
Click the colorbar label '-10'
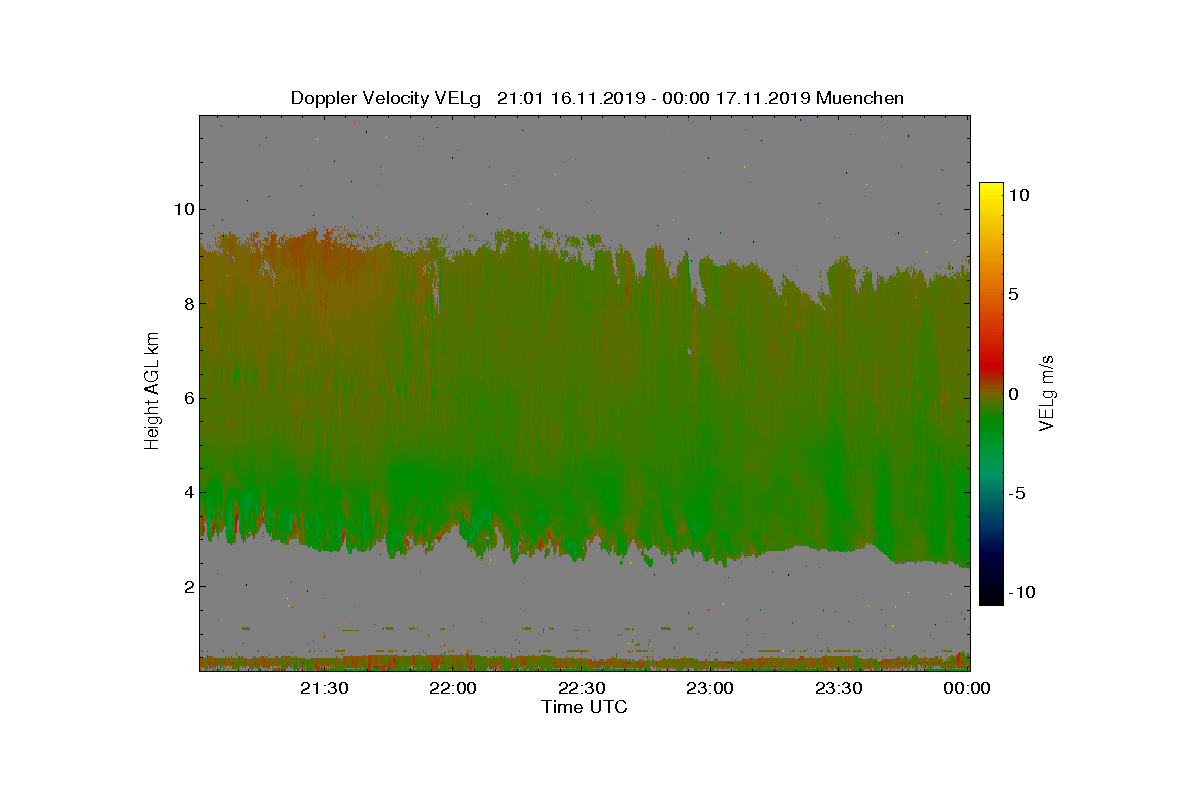[1021, 592]
